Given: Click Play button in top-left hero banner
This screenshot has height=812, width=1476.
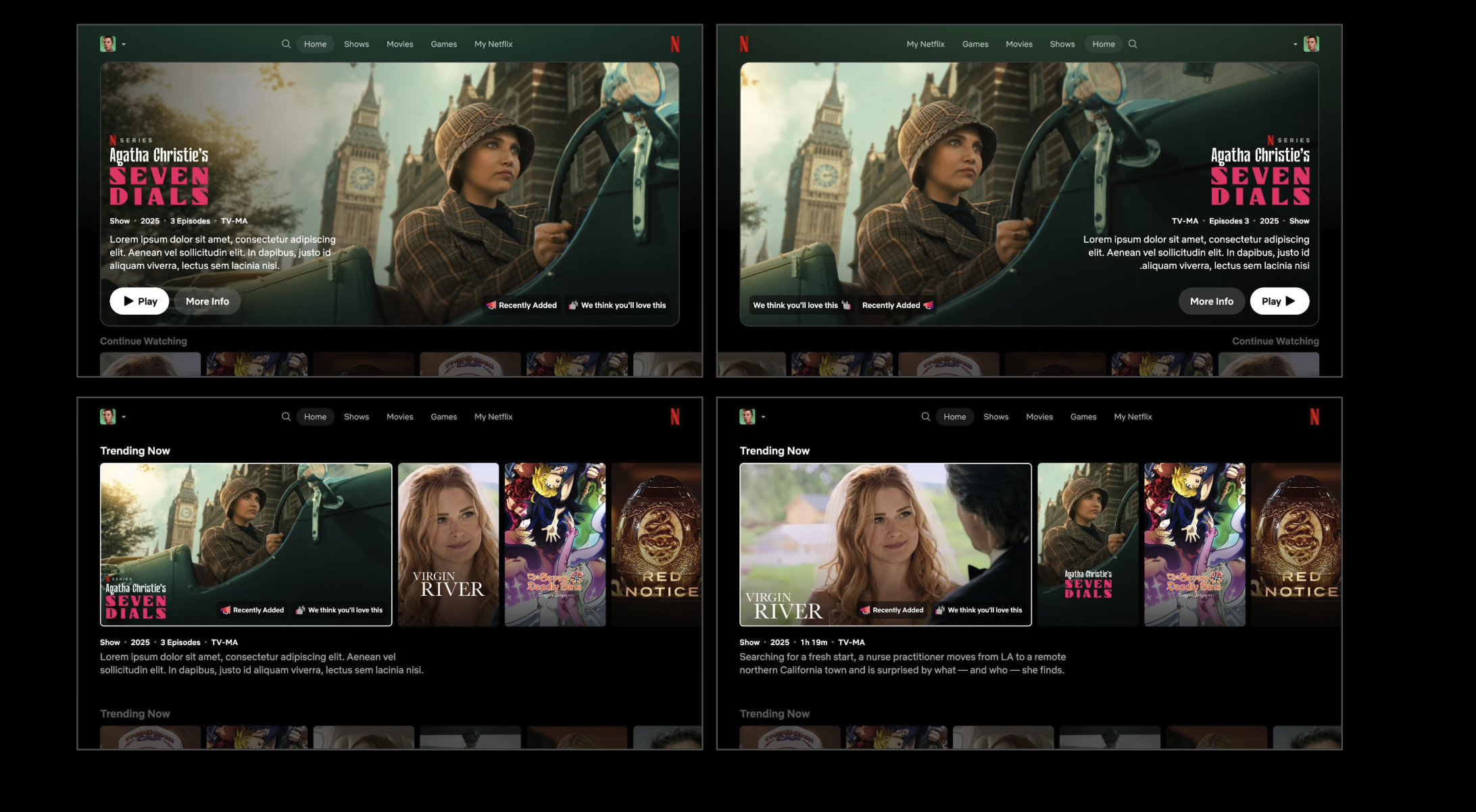Looking at the screenshot, I should pyautogui.click(x=139, y=301).
